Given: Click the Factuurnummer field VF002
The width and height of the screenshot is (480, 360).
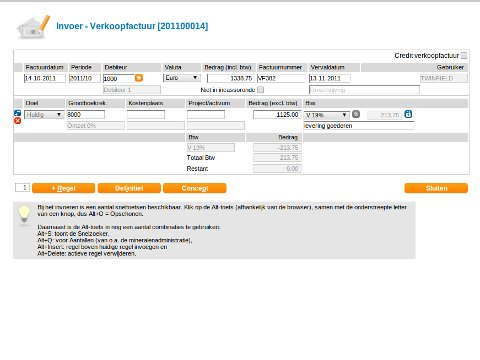Looking at the screenshot, I should (x=281, y=78).
